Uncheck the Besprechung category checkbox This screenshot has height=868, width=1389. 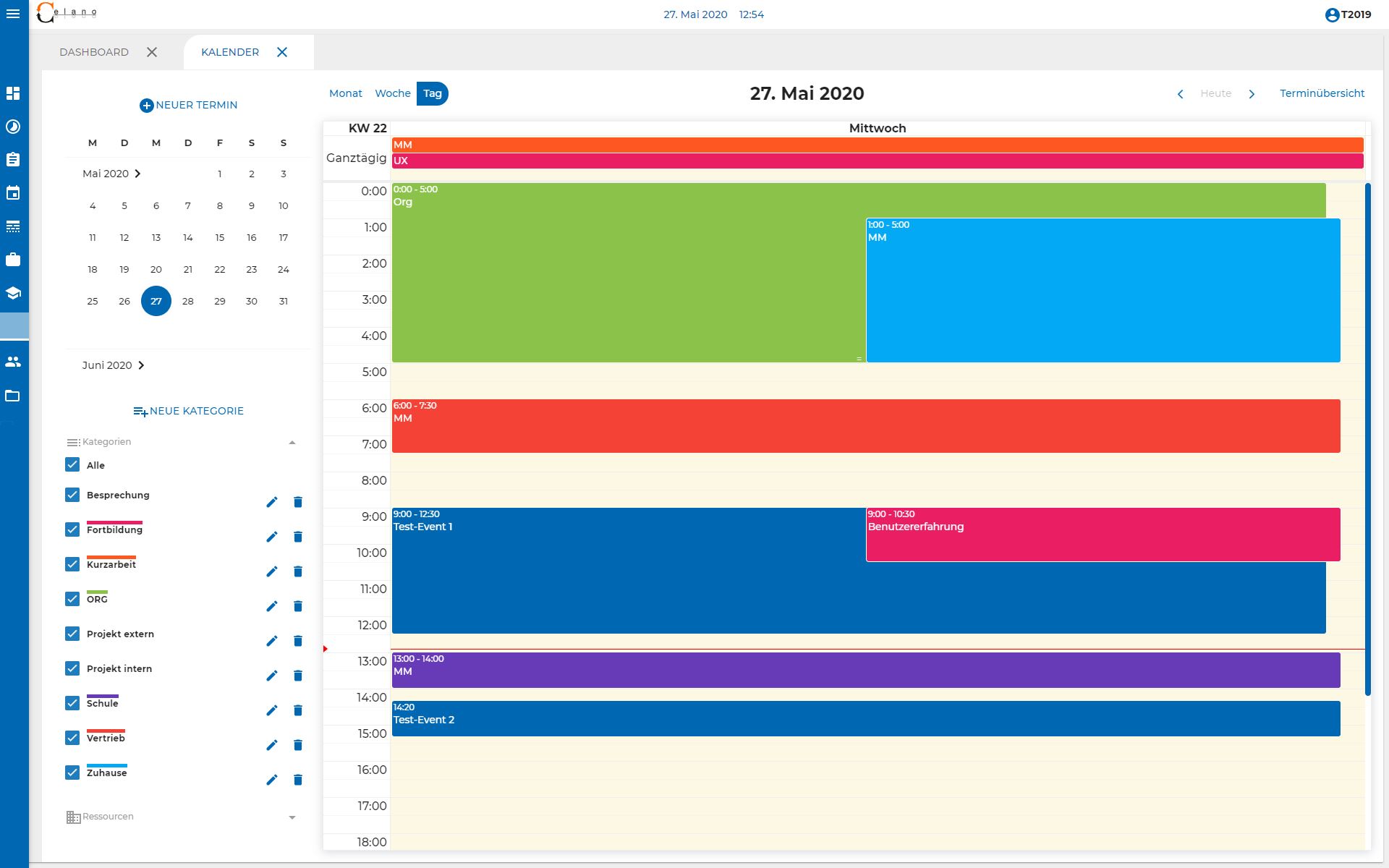pyautogui.click(x=72, y=495)
